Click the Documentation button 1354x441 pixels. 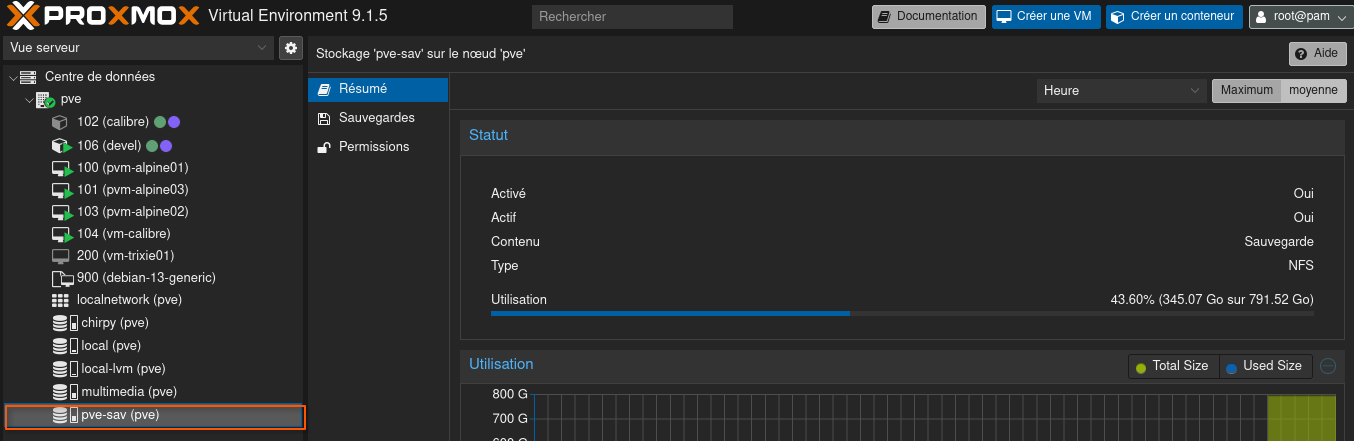click(927, 17)
